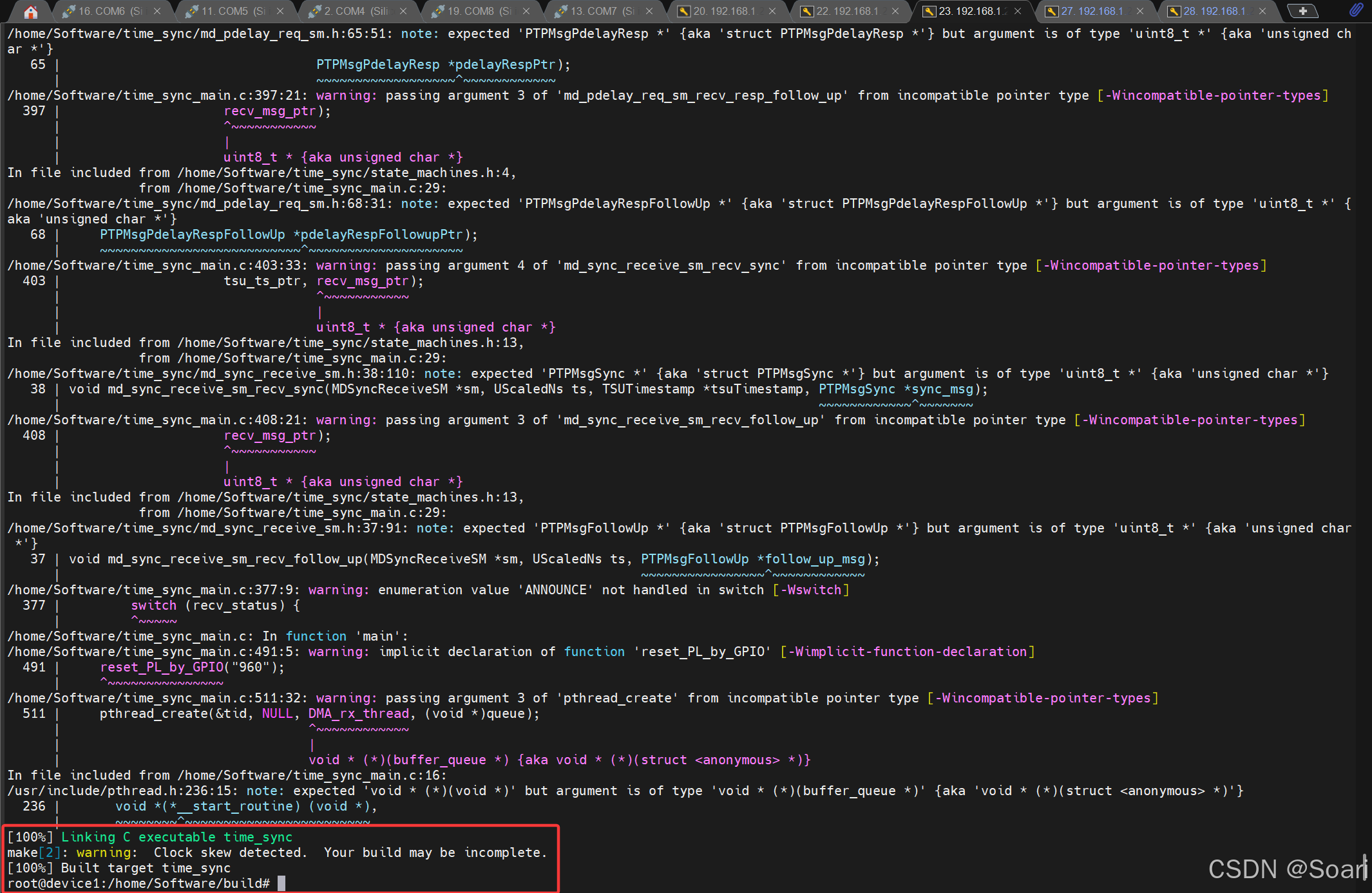Close SSH tab number 20
The height and width of the screenshot is (893, 1372).
[772, 11]
